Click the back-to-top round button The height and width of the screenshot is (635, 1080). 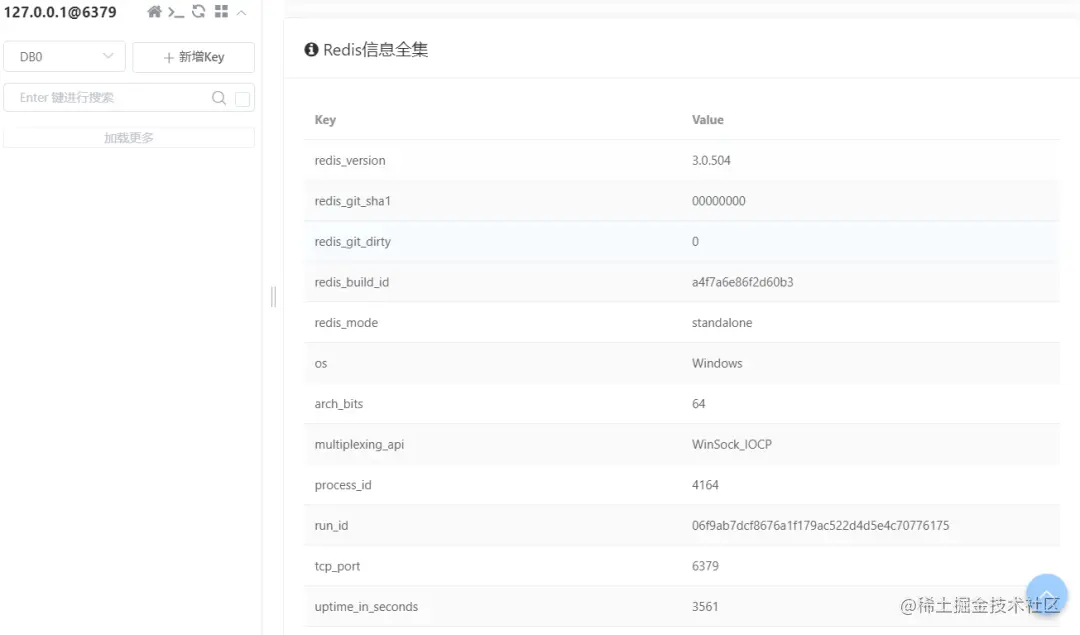click(1046, 594)
